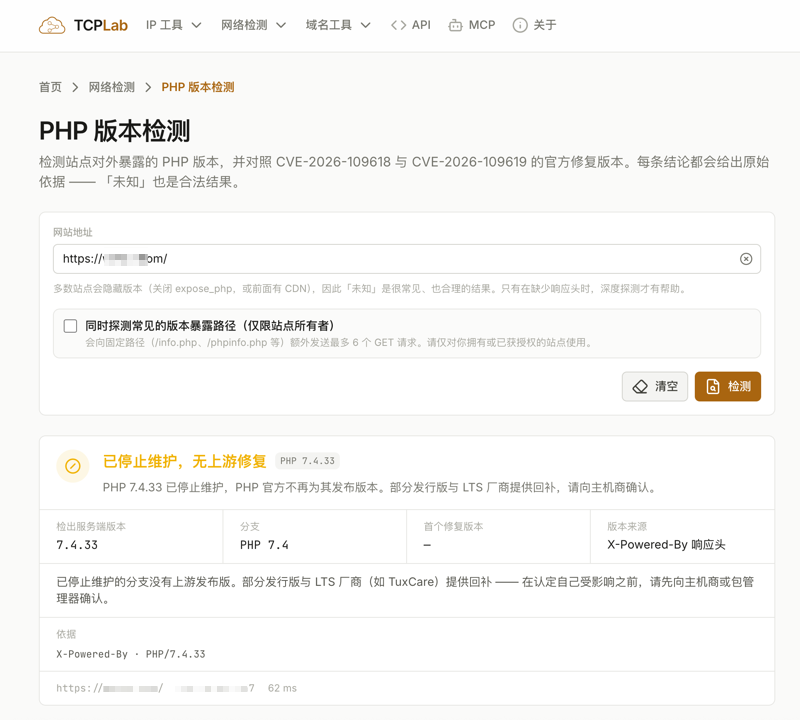Click the document search icon in 检测 button

point(713,386)
